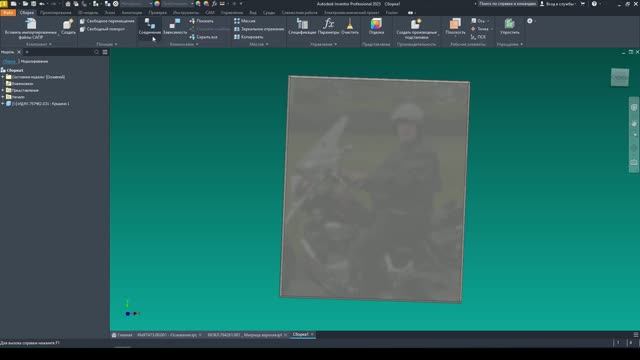
Task: Switch to the Главная document tab
Action: coord(122,335)
